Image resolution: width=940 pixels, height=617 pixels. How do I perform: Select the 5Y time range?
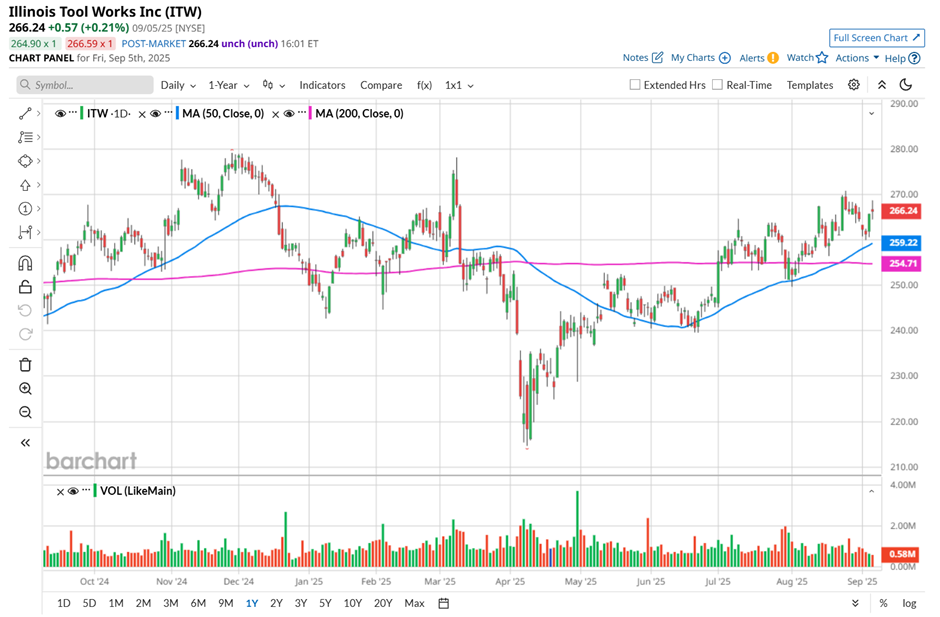(326, 603)
